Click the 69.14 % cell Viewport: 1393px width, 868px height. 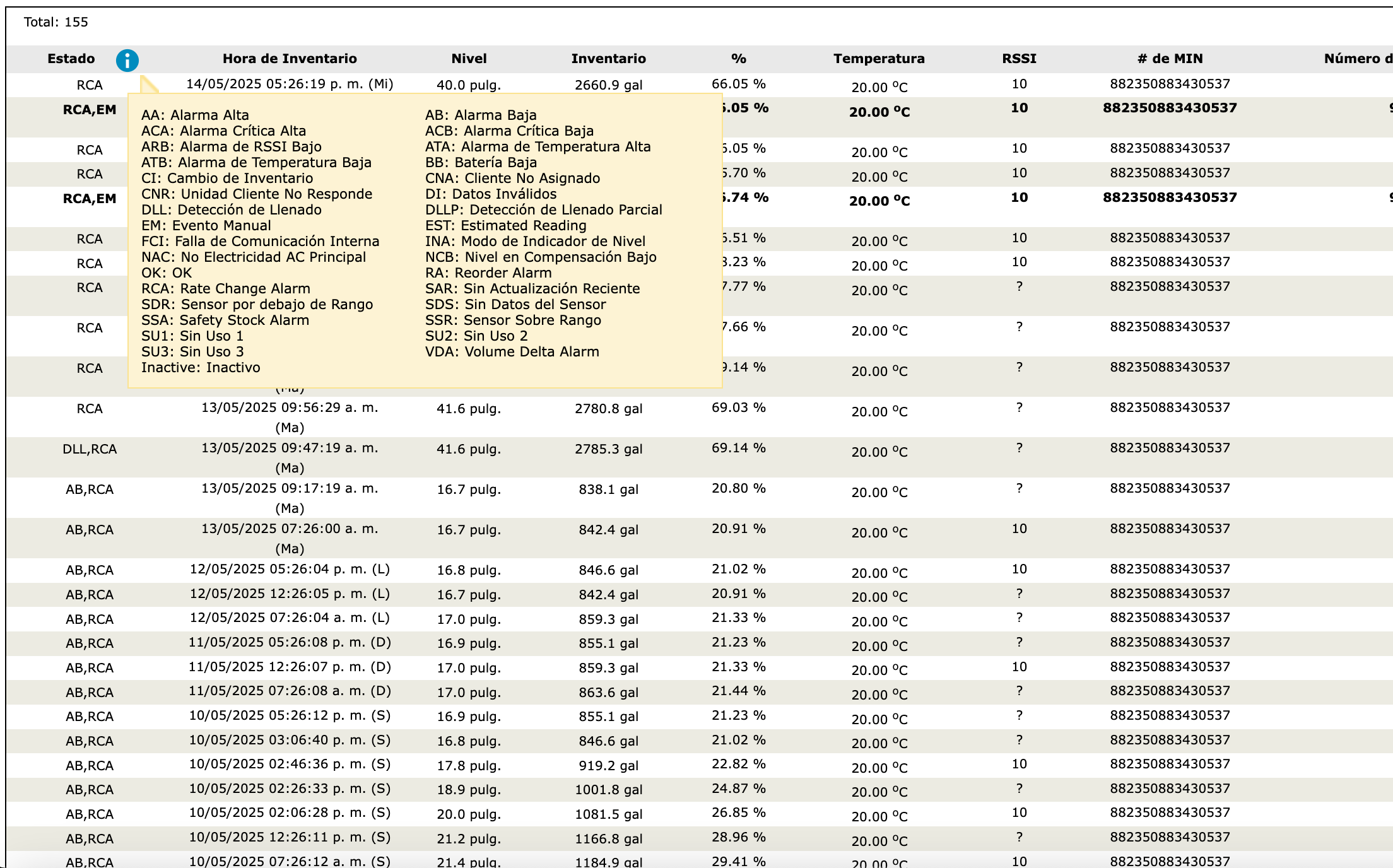coord(739,448)
